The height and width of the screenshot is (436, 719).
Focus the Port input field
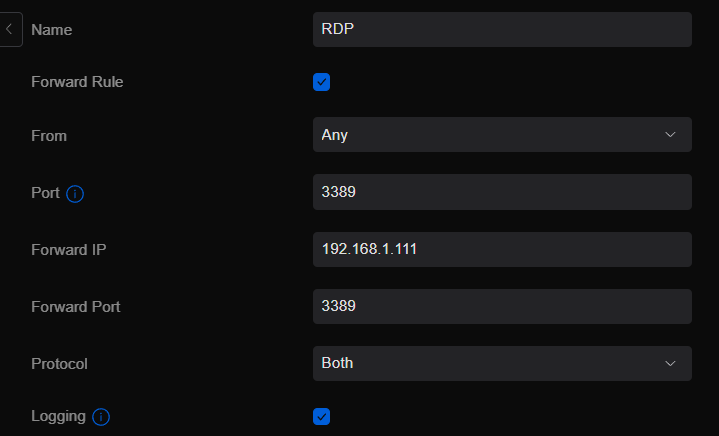[501, 192]
